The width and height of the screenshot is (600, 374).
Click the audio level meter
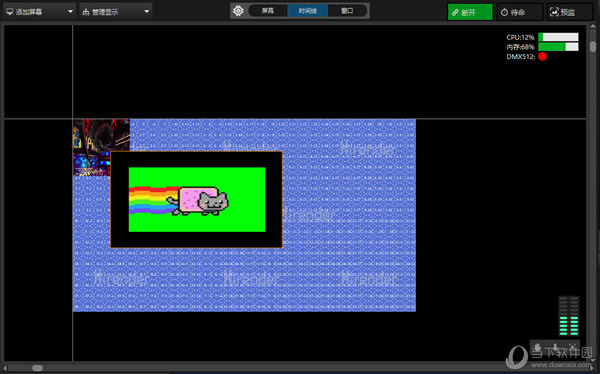[569, 316]
